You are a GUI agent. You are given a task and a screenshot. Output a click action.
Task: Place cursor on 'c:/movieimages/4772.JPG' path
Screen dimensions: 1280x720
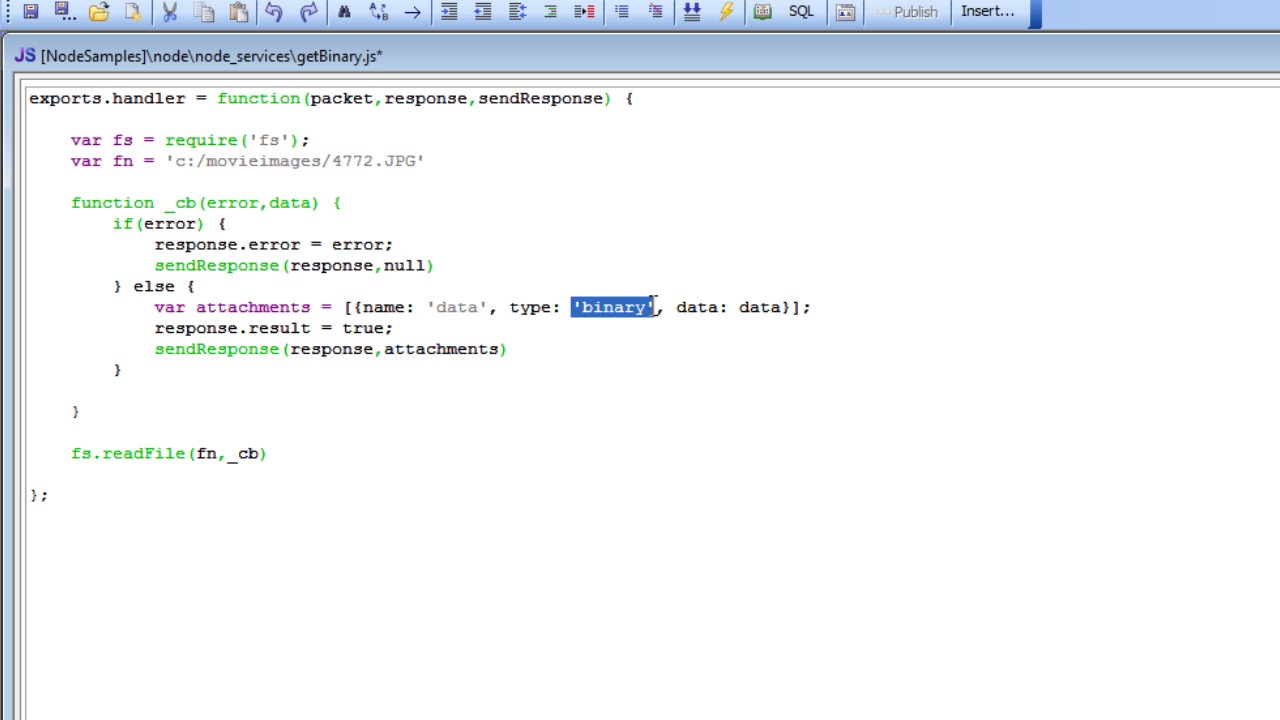pyautogui.click(x=295, y=161)
